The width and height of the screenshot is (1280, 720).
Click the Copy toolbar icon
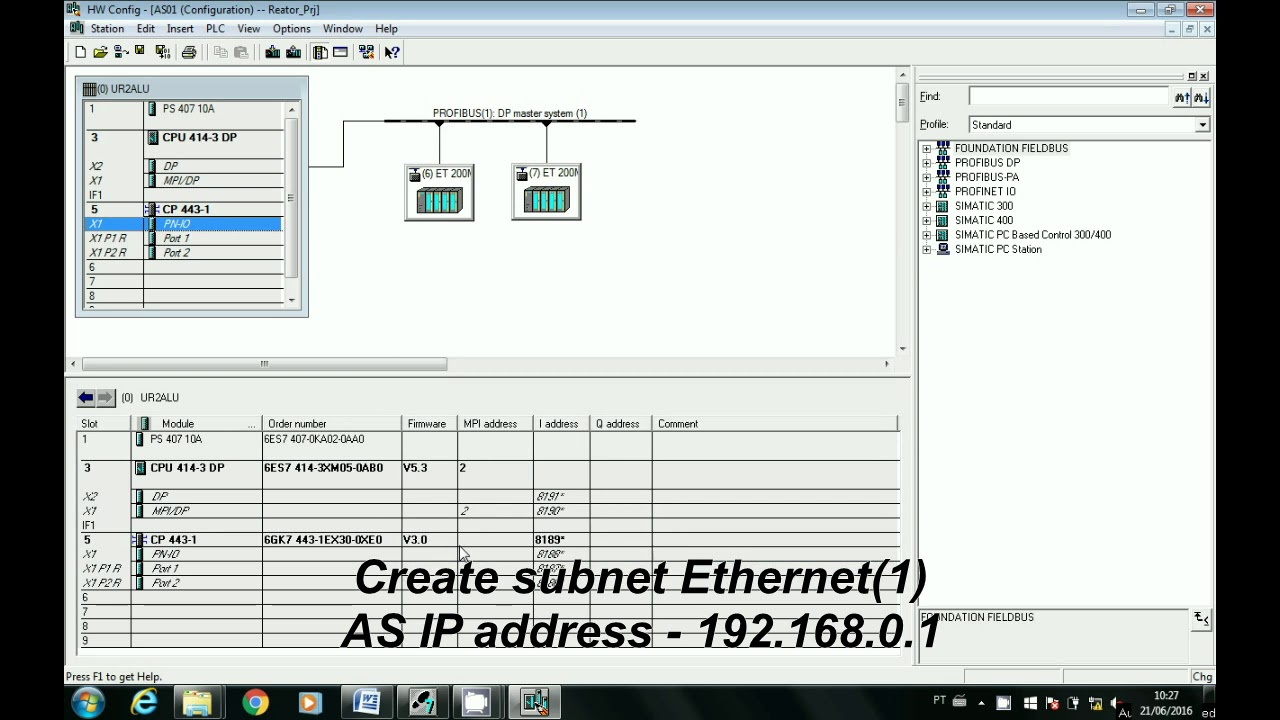221,52
